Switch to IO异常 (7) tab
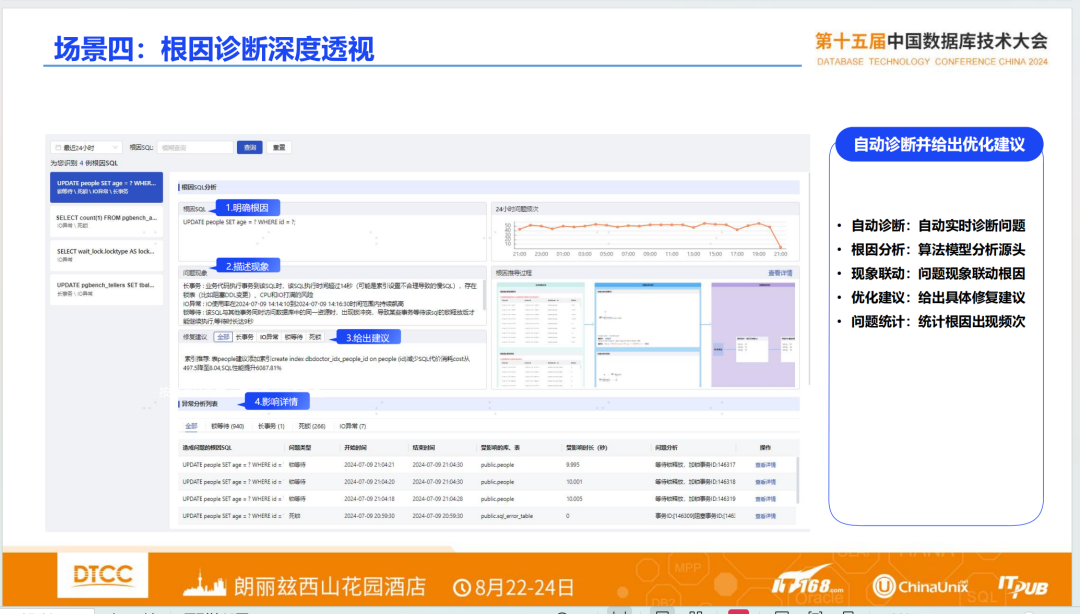This screenshot has width=1080, height=614. pyautogui.click(x=353, y=426)
